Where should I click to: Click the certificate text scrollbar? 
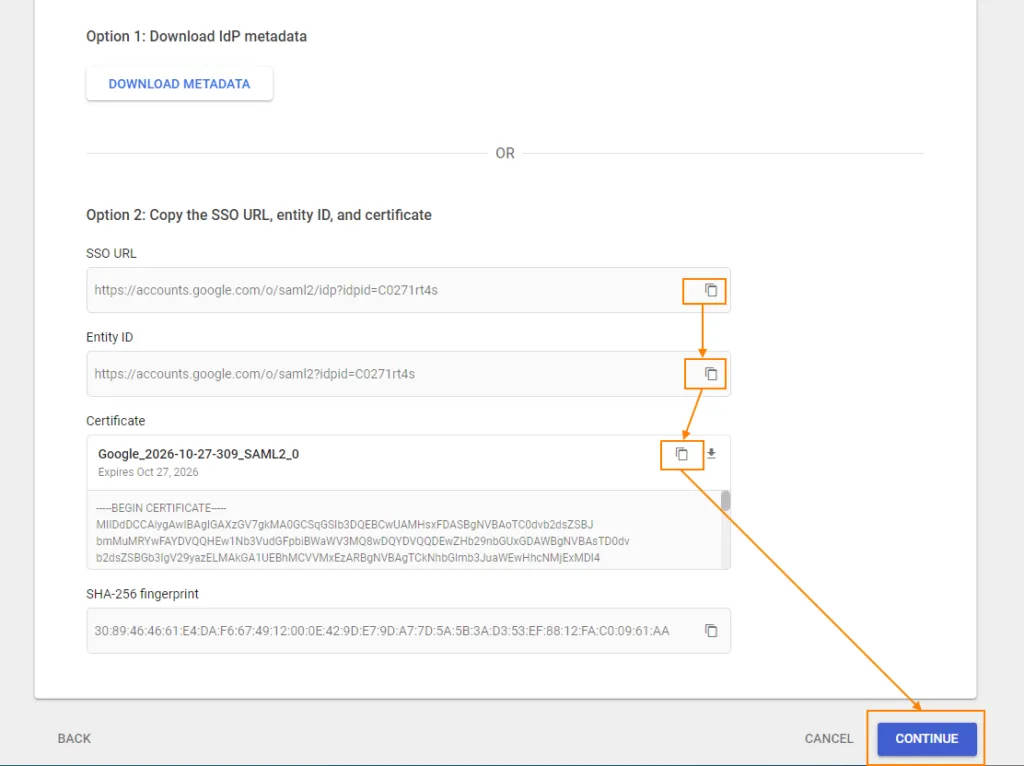[726, 501]
